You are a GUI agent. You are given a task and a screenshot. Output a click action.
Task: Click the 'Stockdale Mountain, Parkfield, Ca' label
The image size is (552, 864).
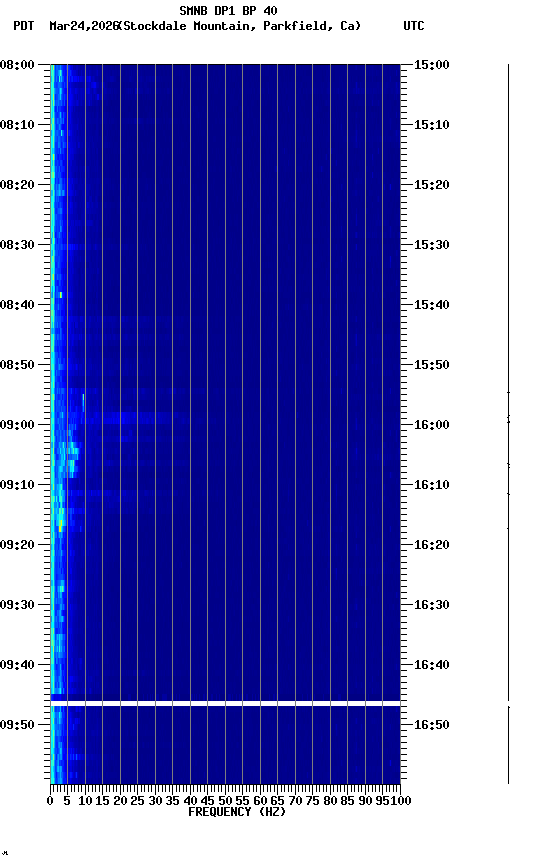tap(240, 26)
